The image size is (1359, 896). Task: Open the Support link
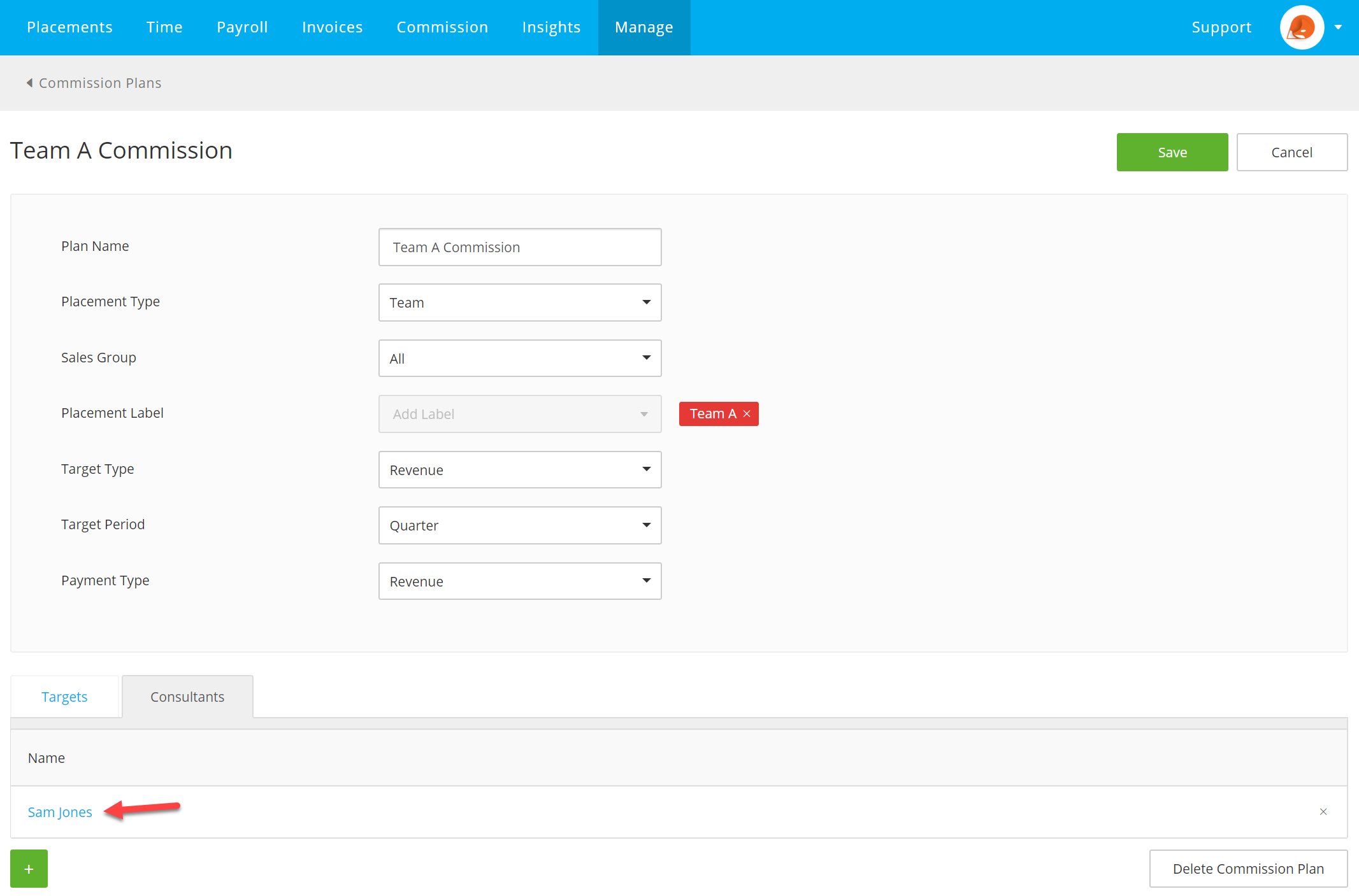[1221, 27]
